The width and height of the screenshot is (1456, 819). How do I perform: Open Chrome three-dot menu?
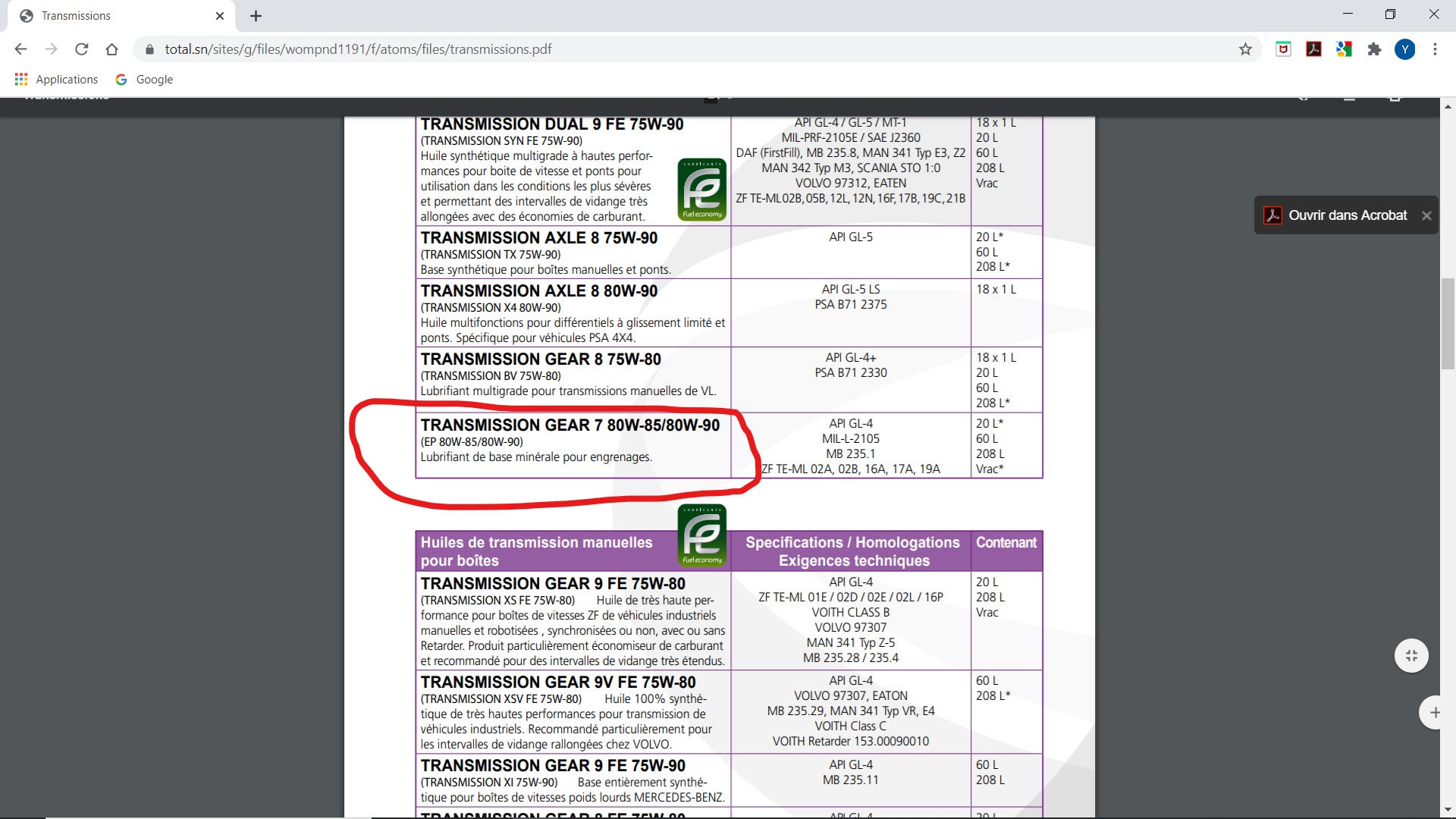[x=1435, y=49]
